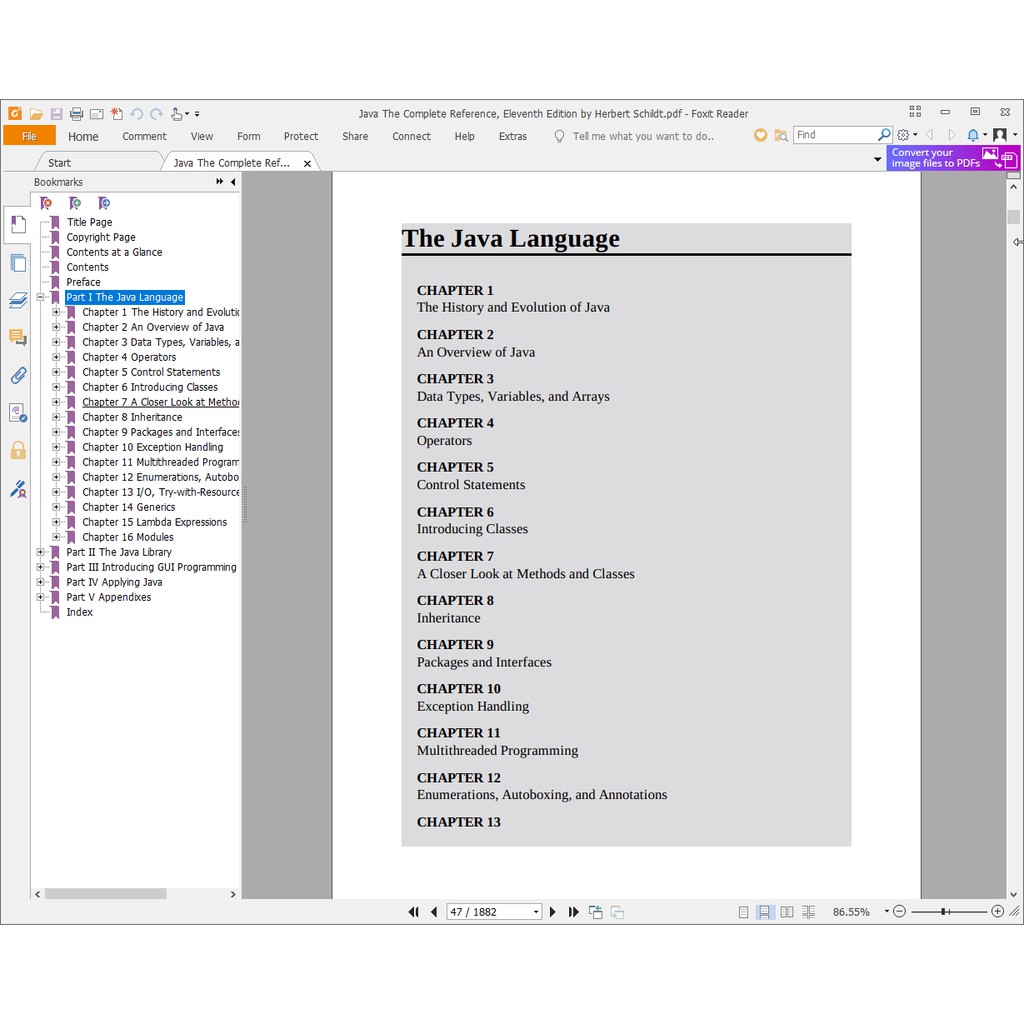This screenshot has height=1024, width=1024.
Task: Open the document tab list dropdown arrow
Action: [878, 159]
